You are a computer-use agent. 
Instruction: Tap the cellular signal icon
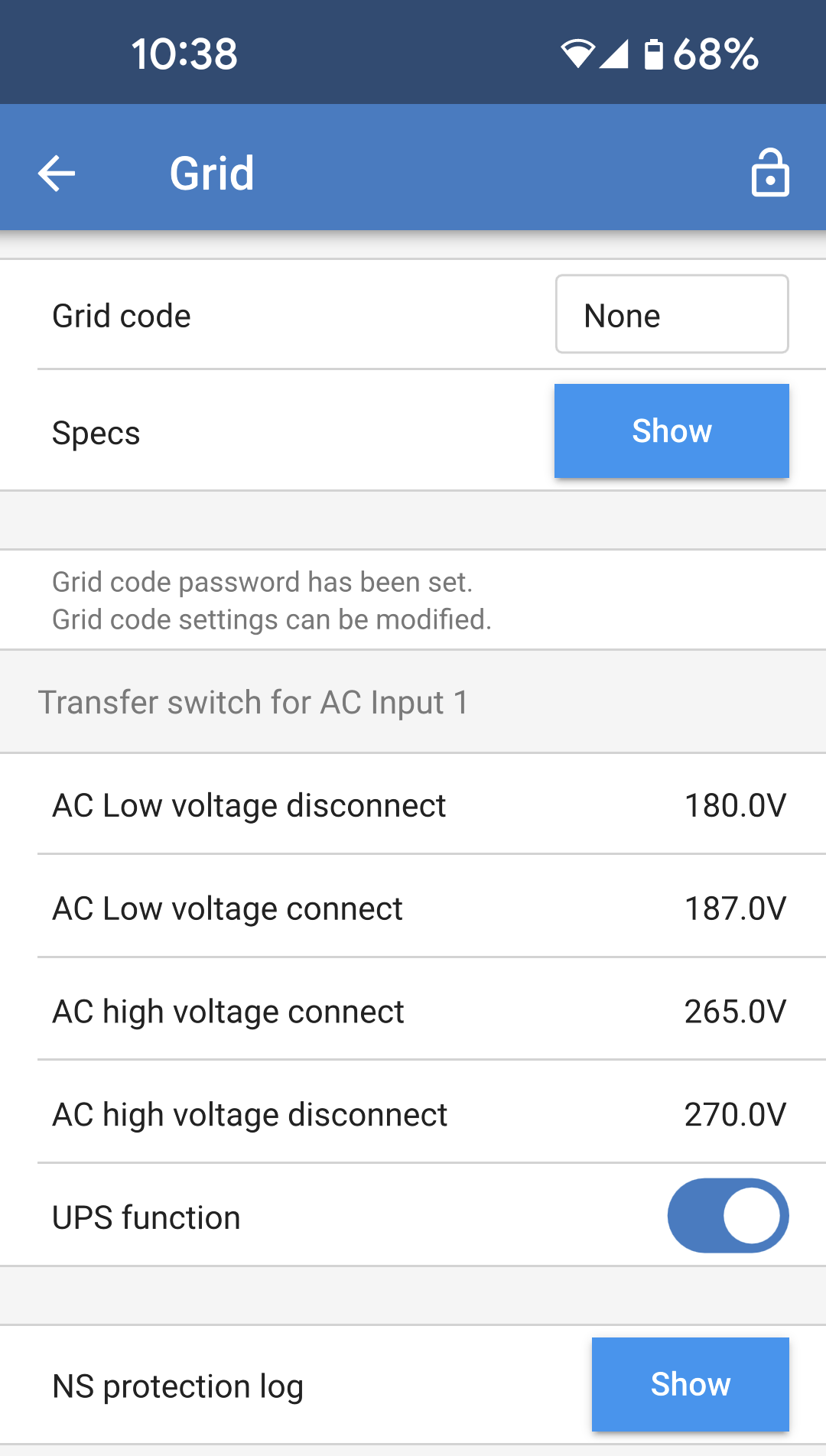click(613, 54)
